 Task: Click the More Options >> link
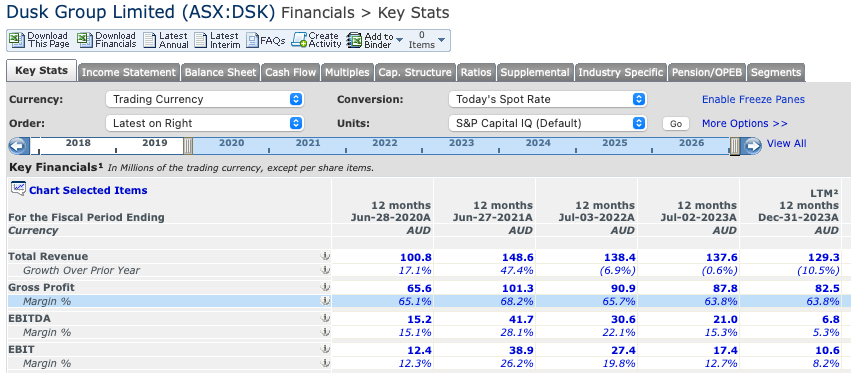(745, 123)
